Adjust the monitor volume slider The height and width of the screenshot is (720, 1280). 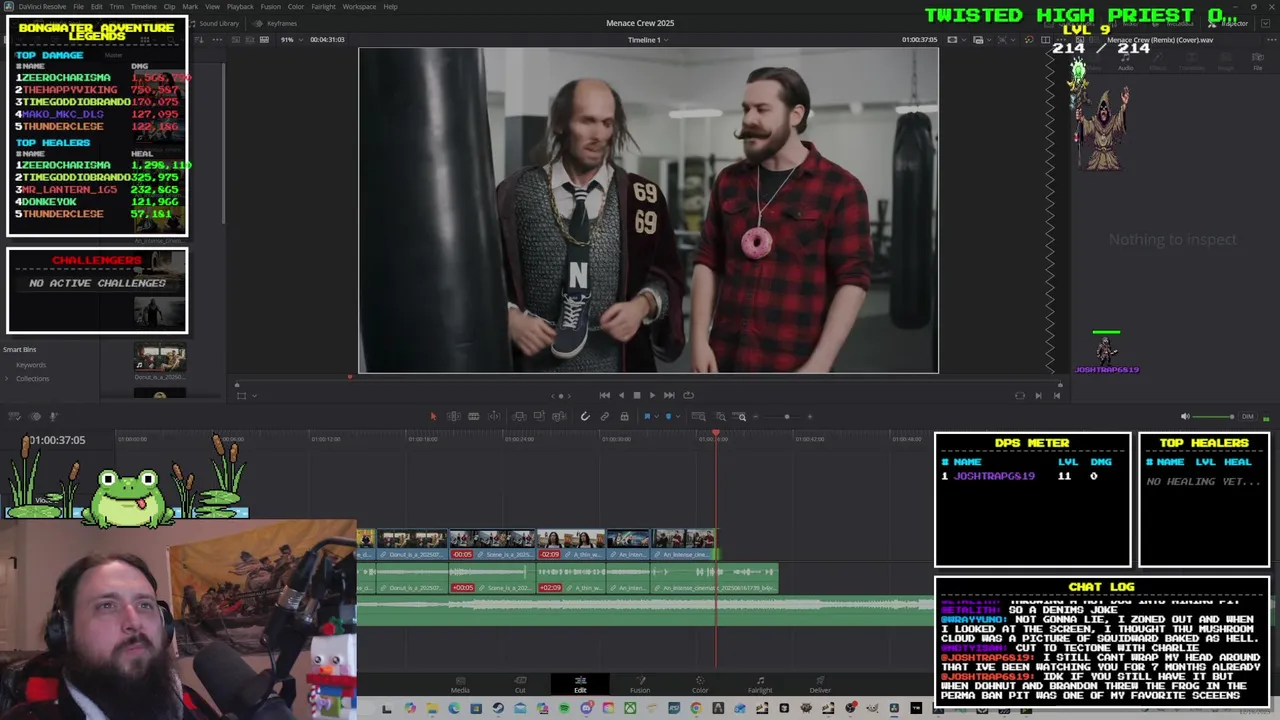coord(1213,416)
